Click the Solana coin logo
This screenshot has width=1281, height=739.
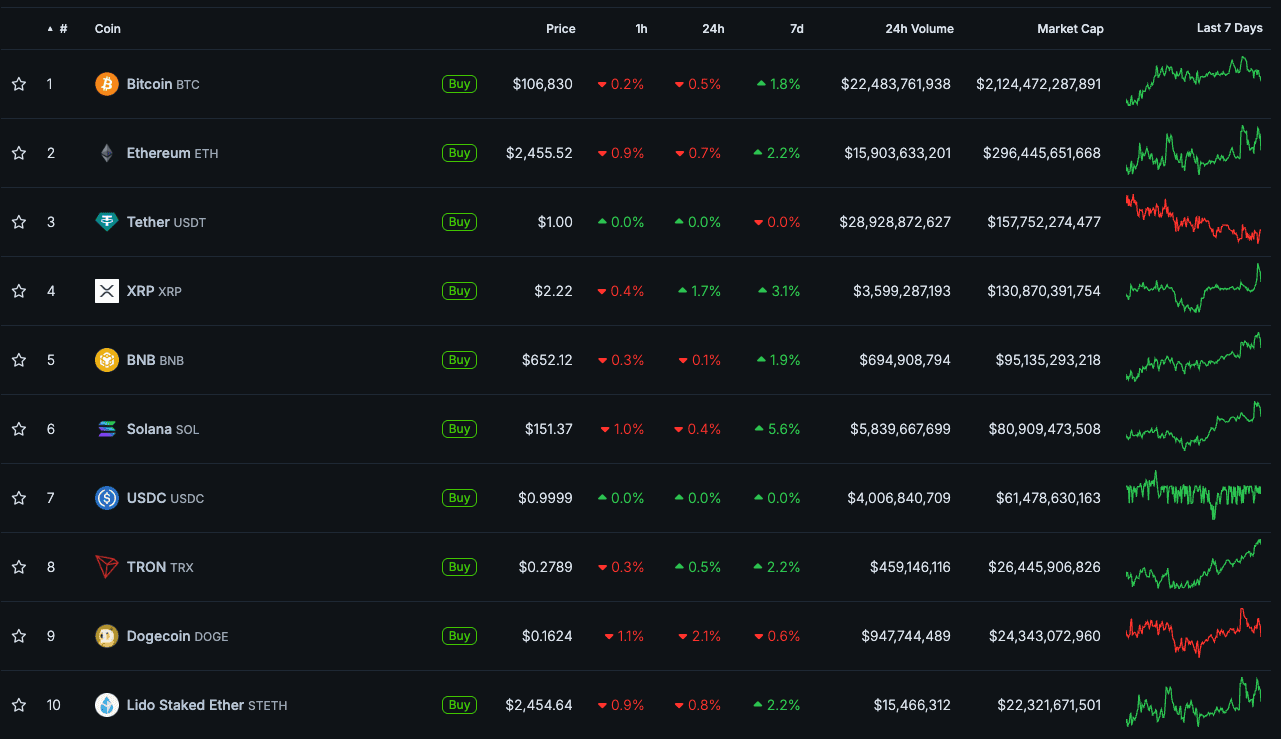(x=107, y=429)
